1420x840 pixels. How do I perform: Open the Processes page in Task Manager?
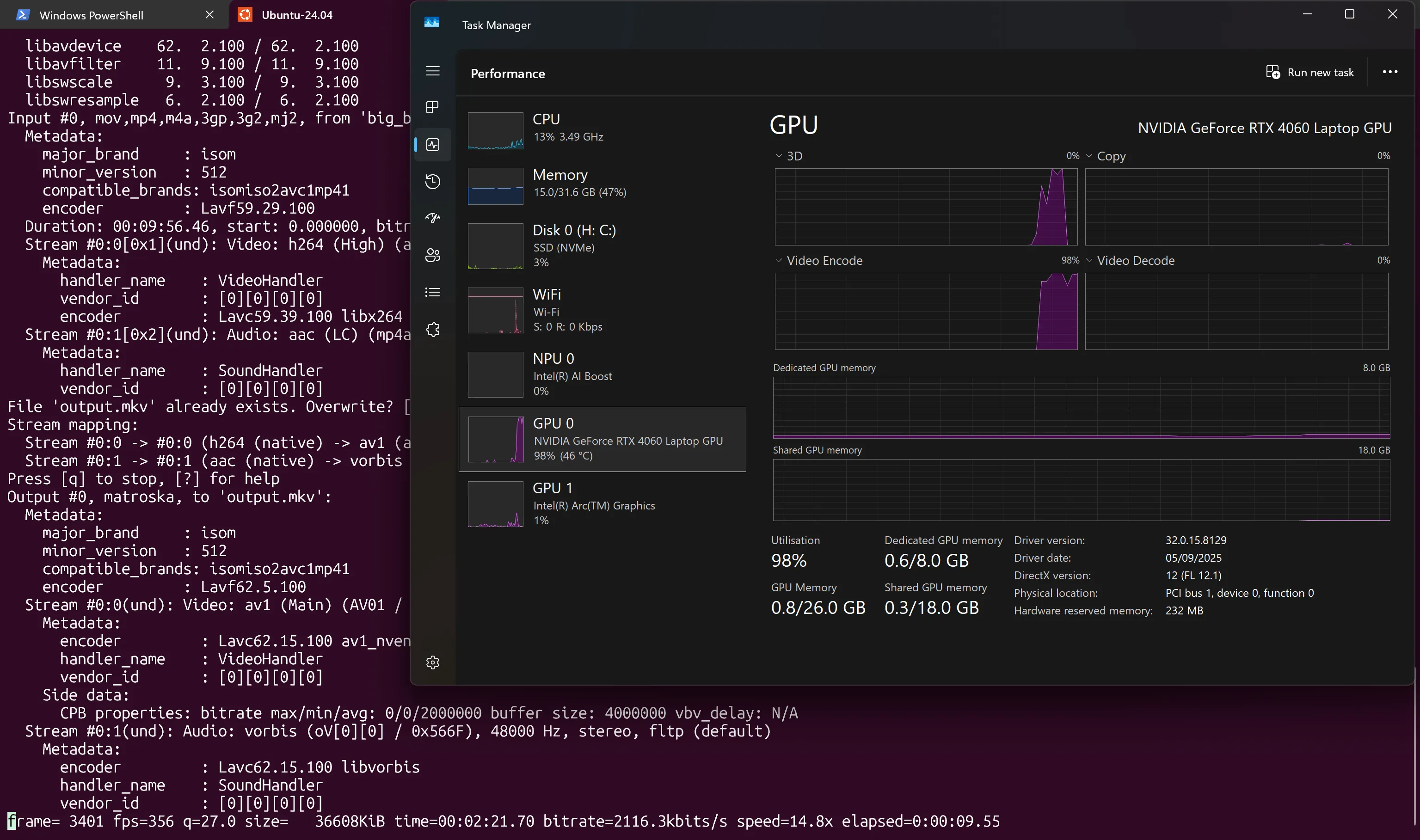pyautogui.click(x=432, y=107)
